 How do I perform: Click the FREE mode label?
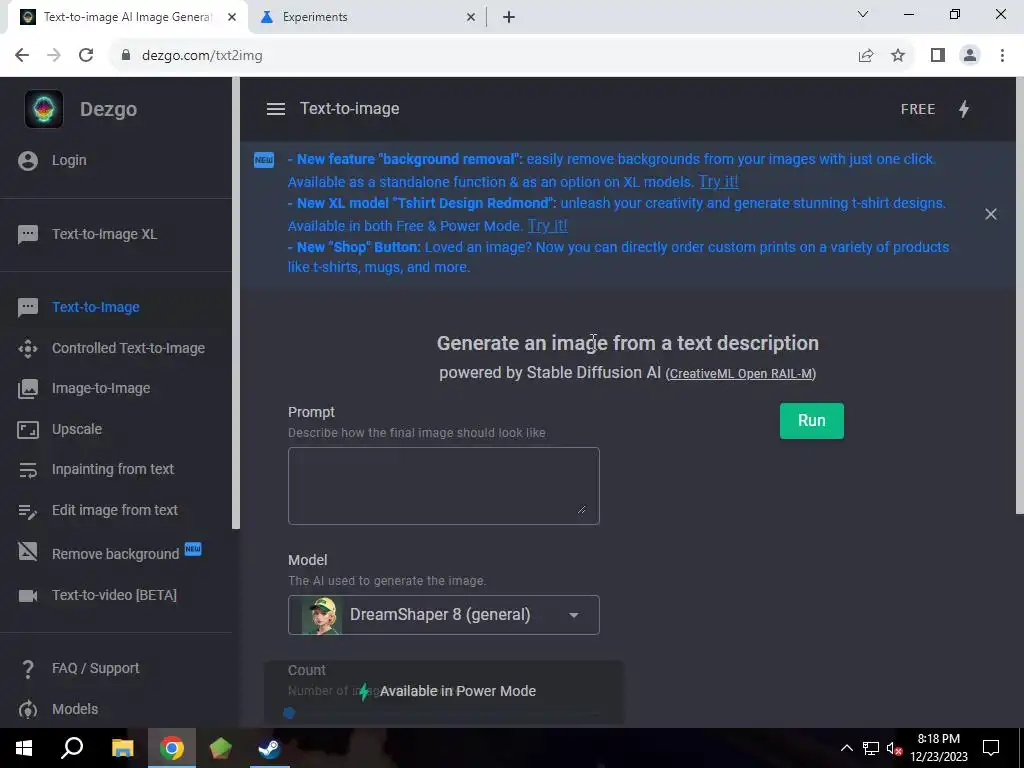[918, 110]
